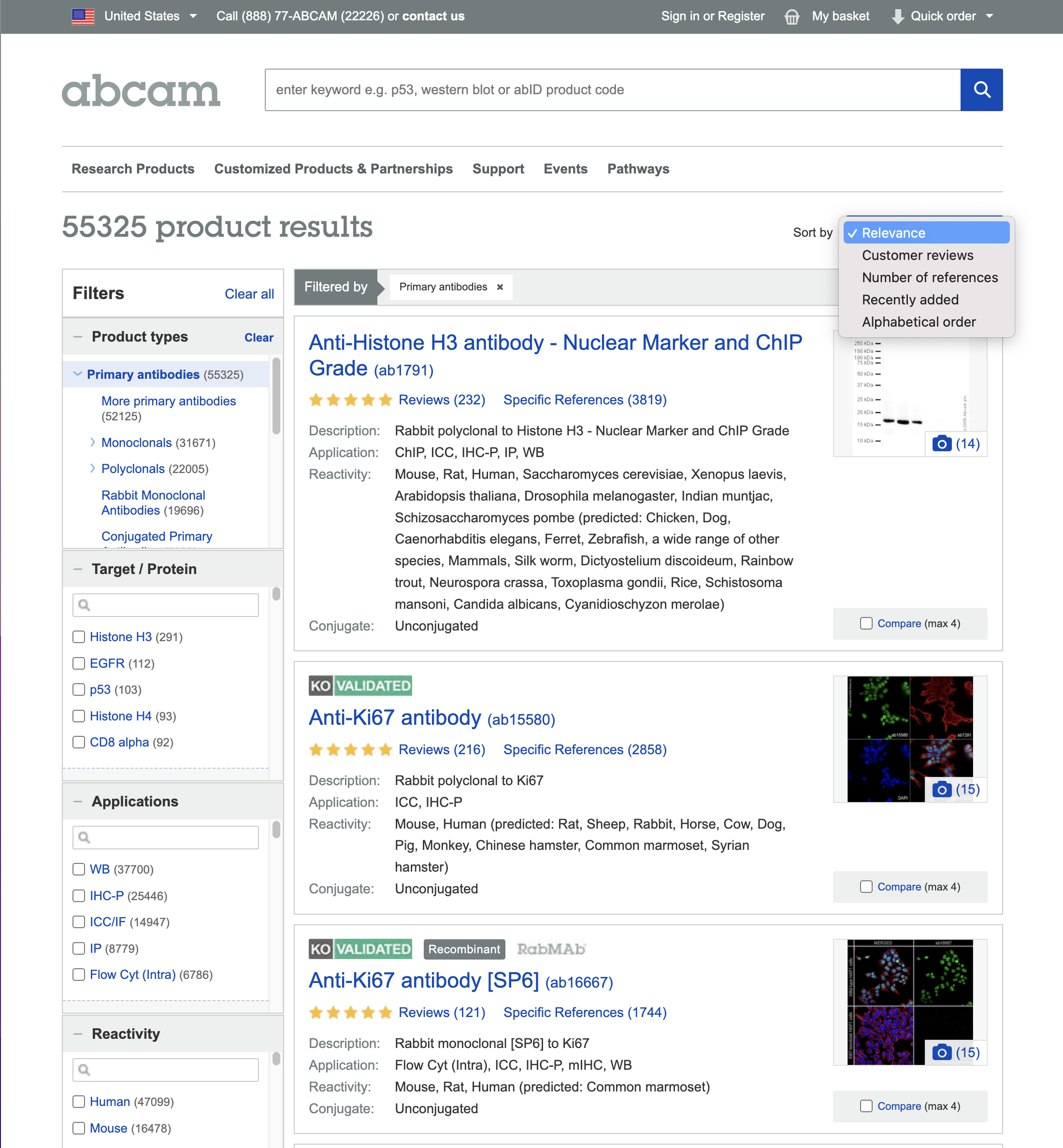The height and width of the screenshot is (1148, 1063).
Task: View images for Anti-Histone H3 antibody via camera icon
Action: (x=941, y=444)
